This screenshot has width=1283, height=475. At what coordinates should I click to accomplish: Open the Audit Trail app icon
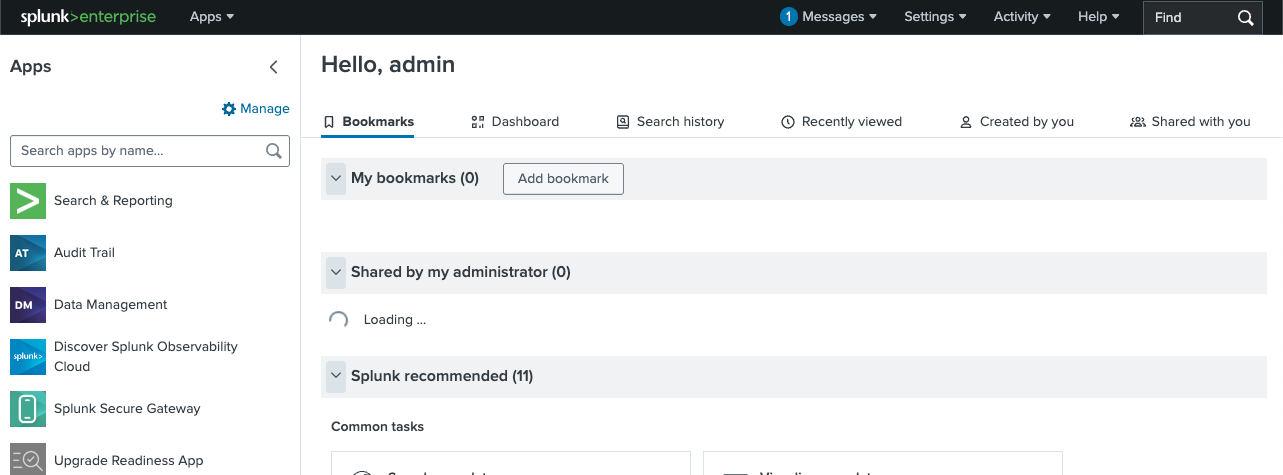28,253
